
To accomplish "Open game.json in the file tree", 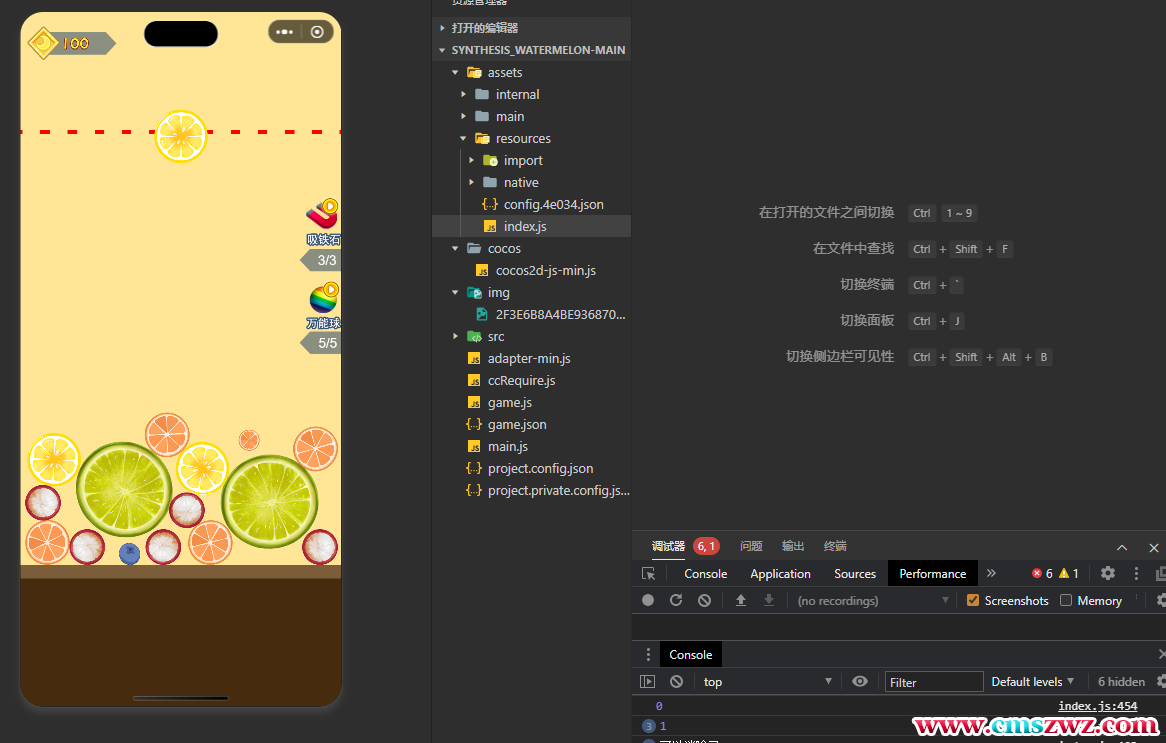I will (x=516, y=424).
